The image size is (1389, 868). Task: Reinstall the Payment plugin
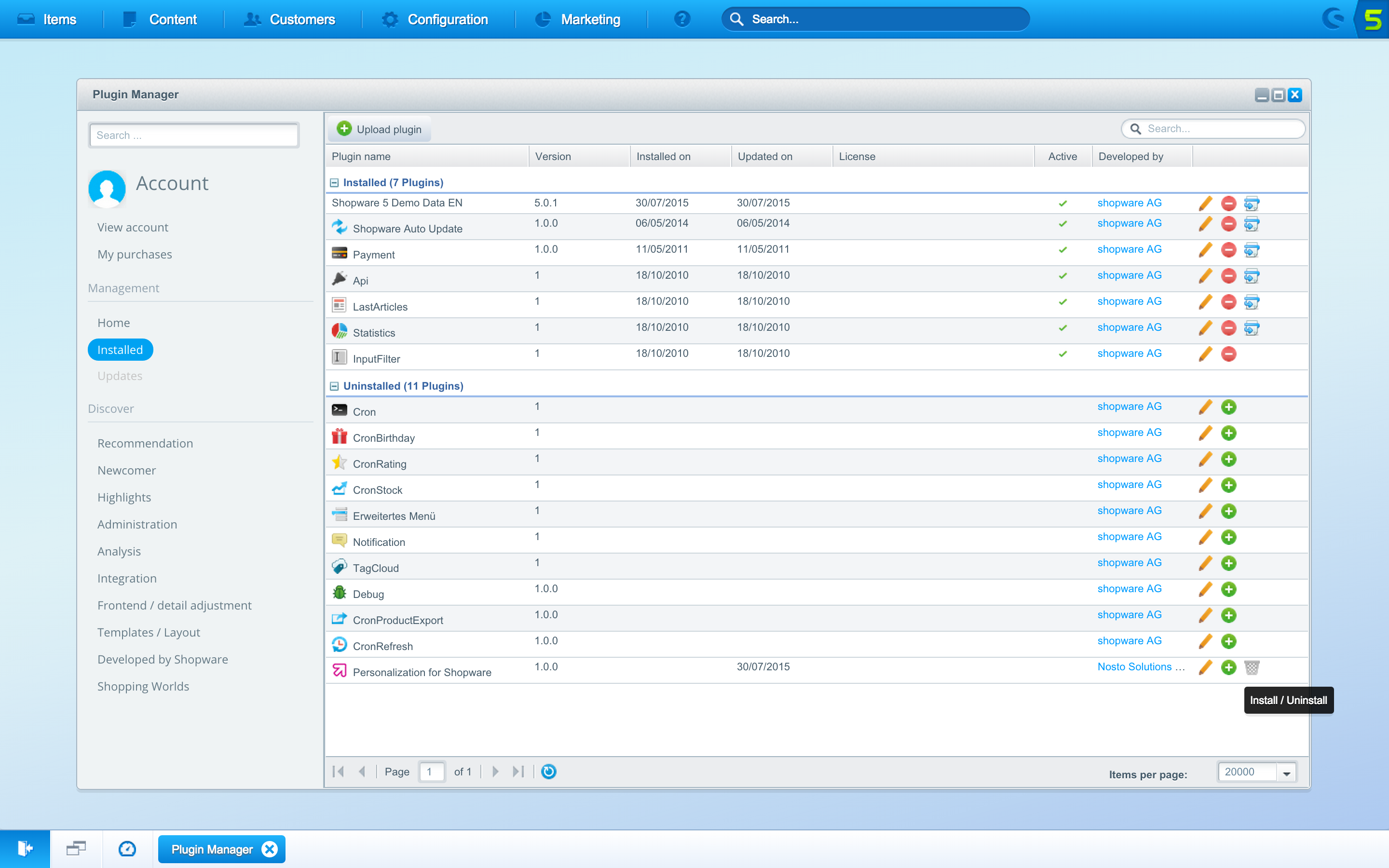(x=1252, y=250)
